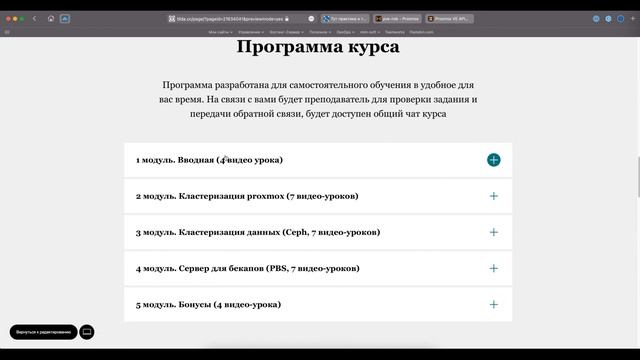Switch to the pve-lab Proxmox tab
This screenshot has width=640, height=360.
pyautogui.click(x=397, y=19)
